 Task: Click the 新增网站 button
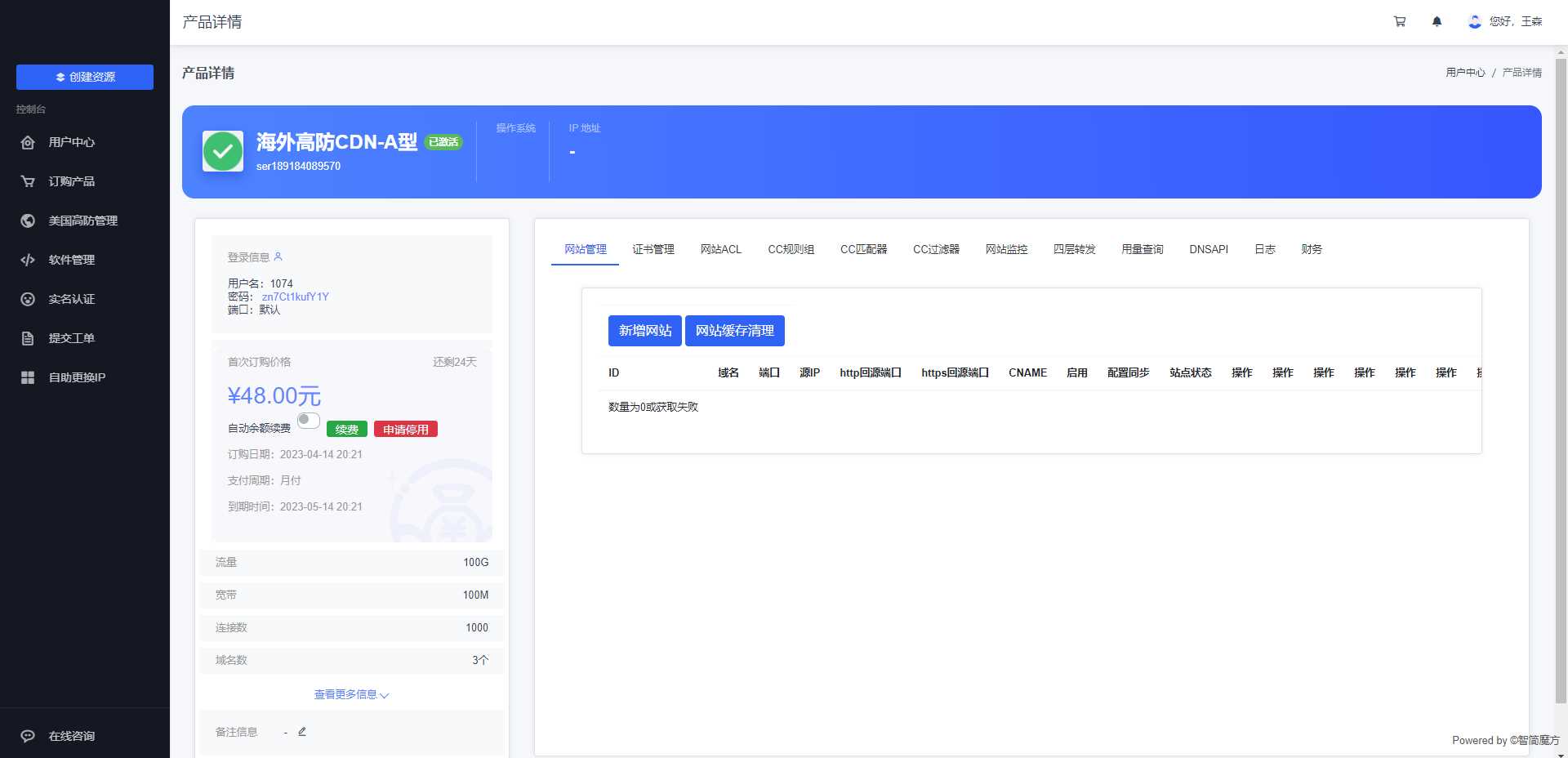644,331
